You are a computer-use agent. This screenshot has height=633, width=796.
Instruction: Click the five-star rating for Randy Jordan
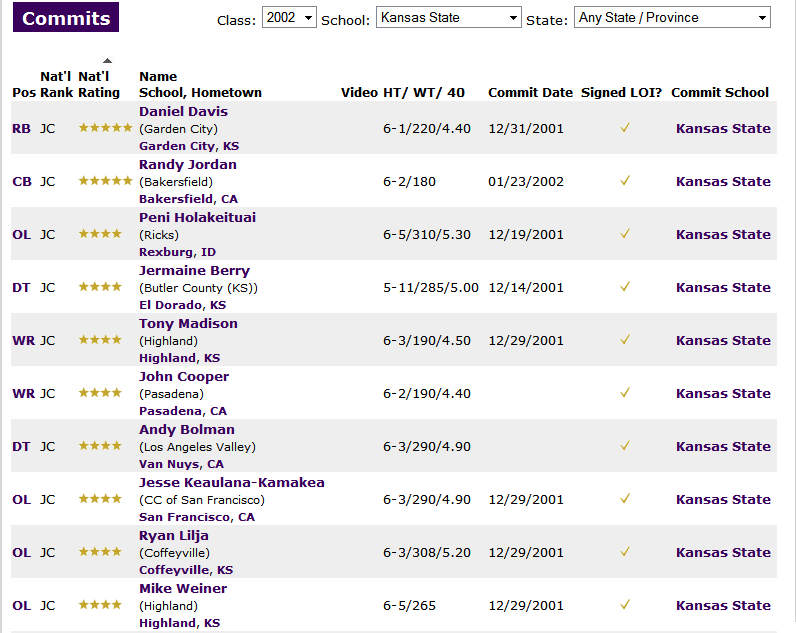pos(106,181)
